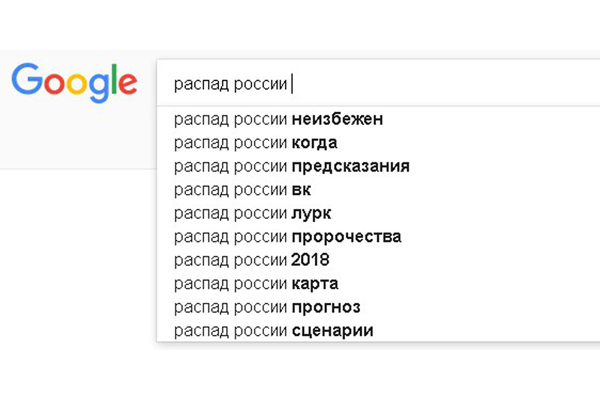Select the 'распад россии 2018' suggestion
Image resolution: width=600 pixels, height=400 pixels.
tap(252, 260)
